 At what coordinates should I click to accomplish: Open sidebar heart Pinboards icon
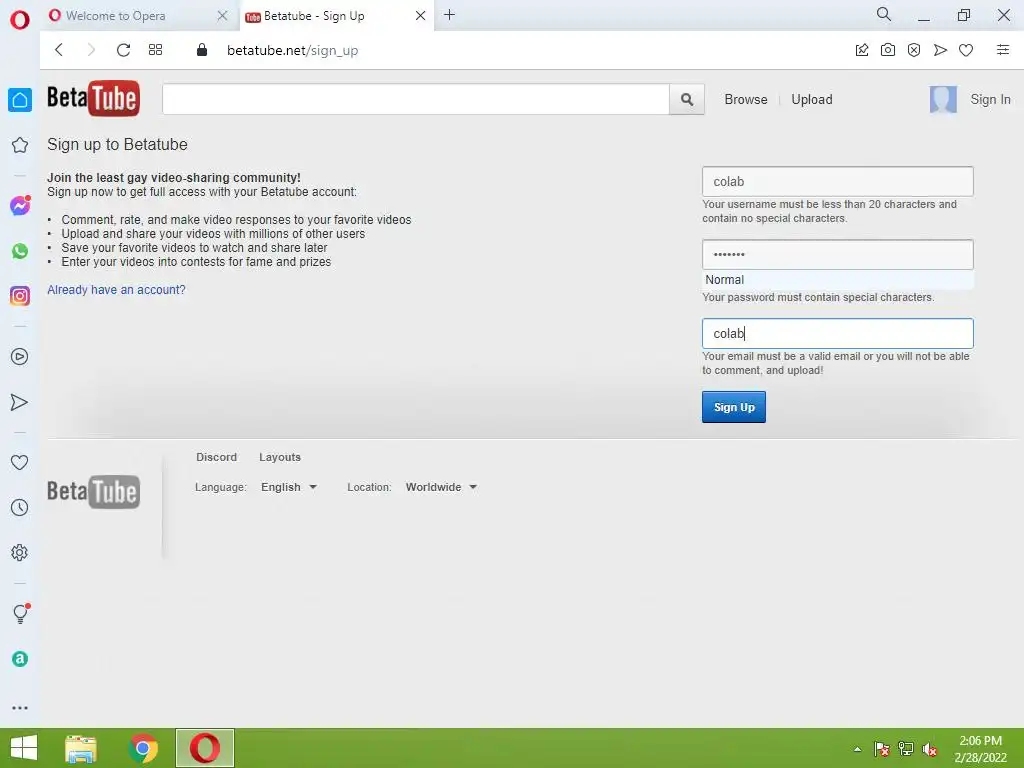pos(20,462)
